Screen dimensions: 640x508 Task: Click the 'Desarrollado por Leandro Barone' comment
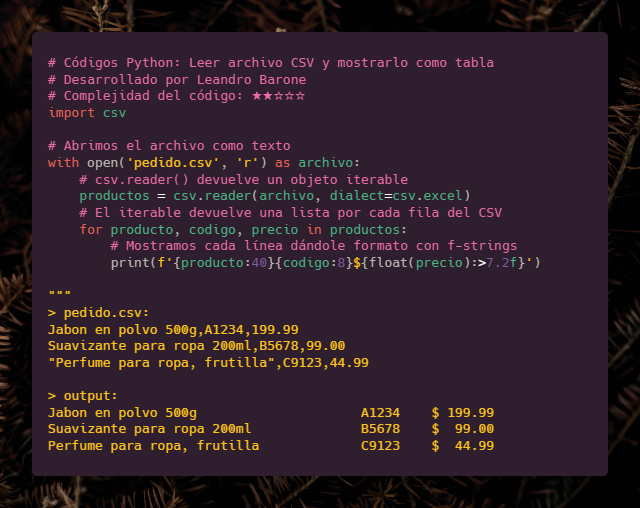click(x=177, y=80)
